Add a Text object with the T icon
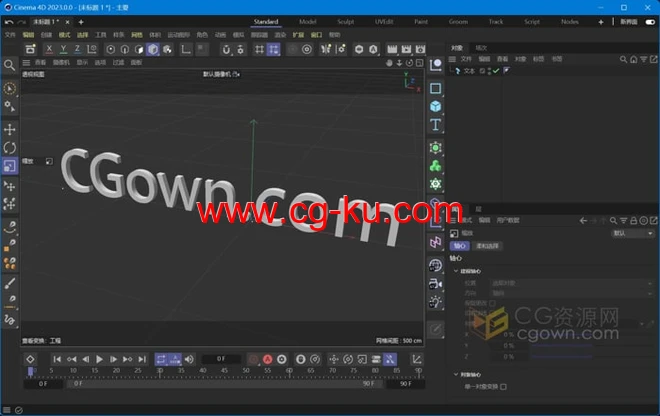The height and width of the screenshot is (416, 660). 435,125
